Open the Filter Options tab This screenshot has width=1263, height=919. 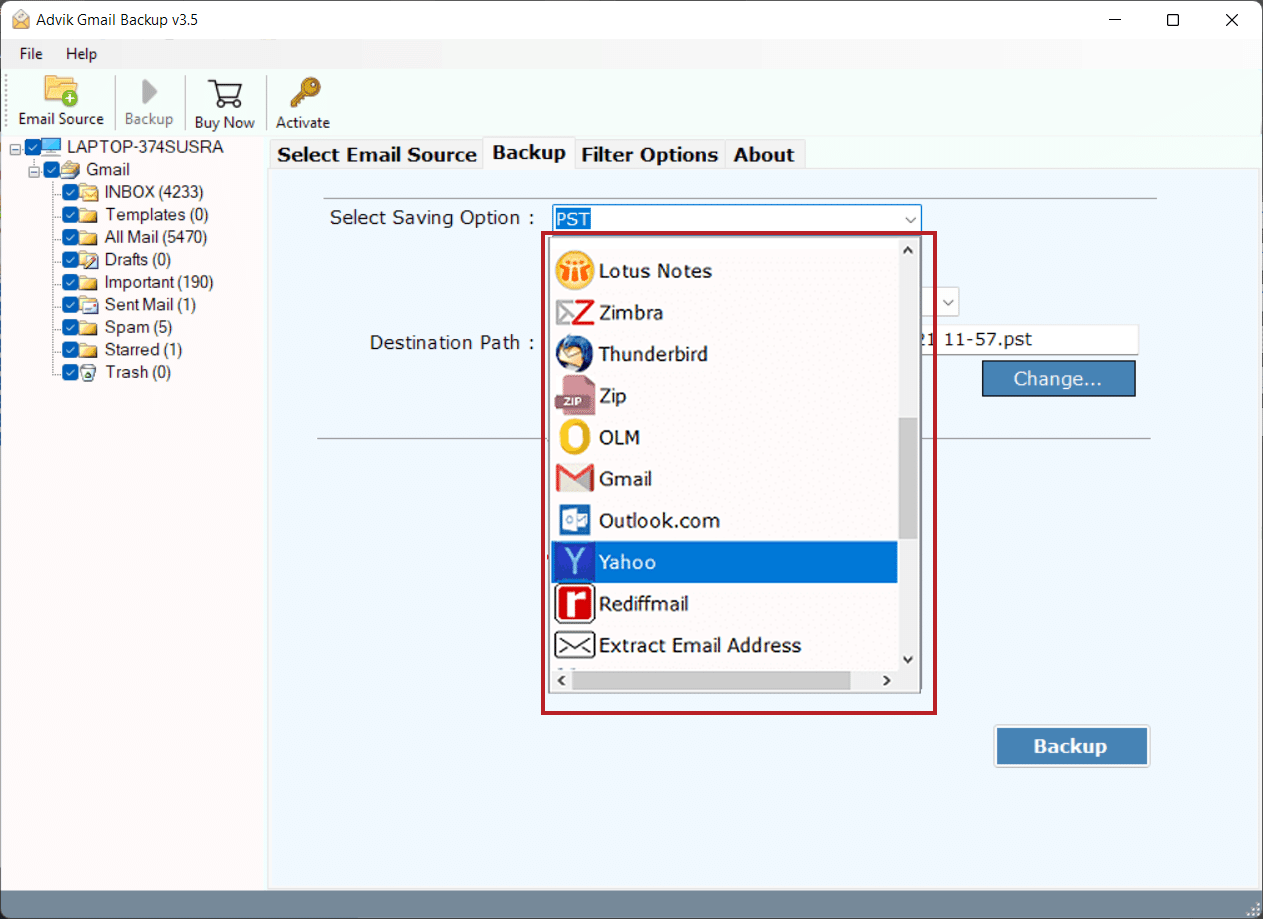coord(650,154)
